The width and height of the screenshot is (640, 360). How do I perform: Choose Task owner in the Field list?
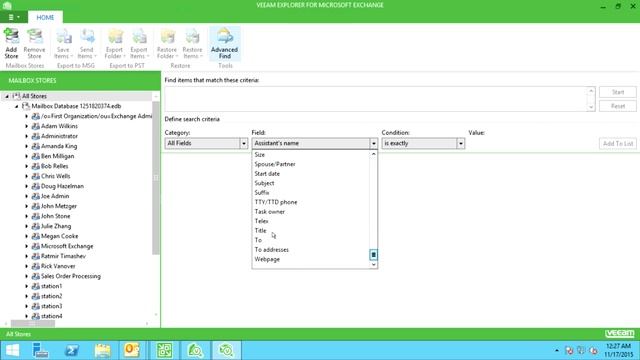269,211
